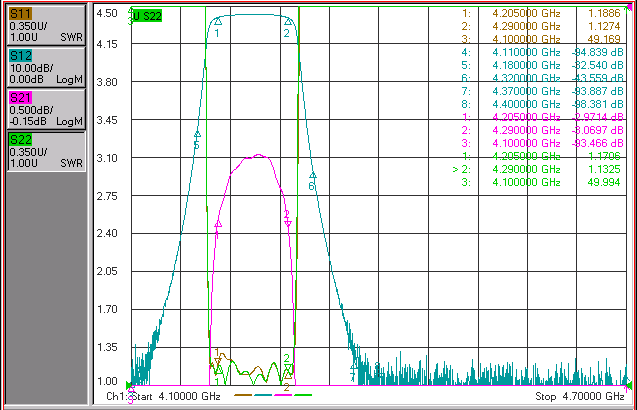Select magenta S21 marker 2 triangle
Viewport: 637px width, 410px height.
click(x=288, y=223)
